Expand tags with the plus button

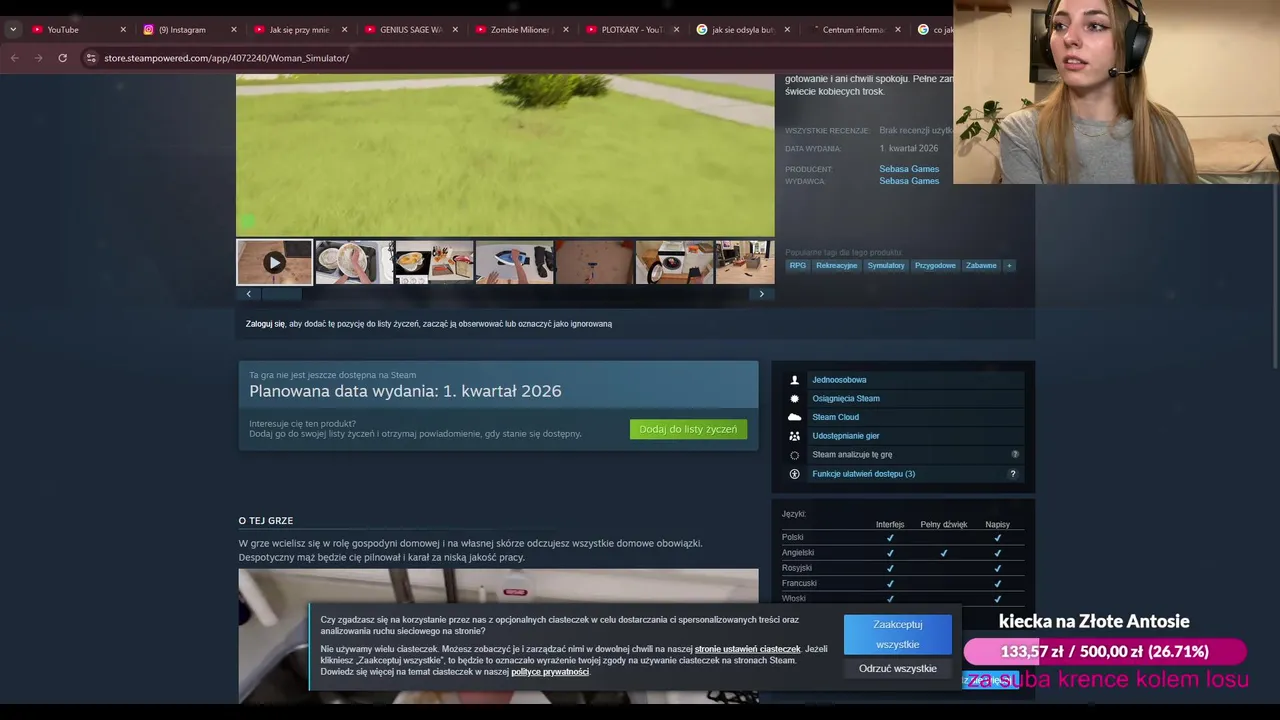[x=1009, y=266]
